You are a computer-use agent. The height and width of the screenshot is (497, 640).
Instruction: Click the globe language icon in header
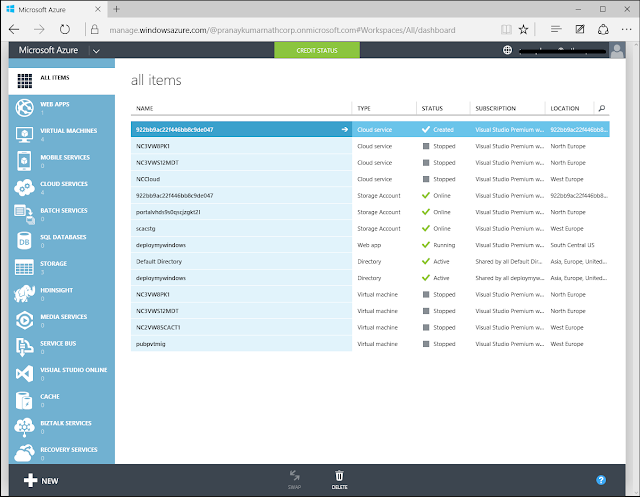(x=507, y=50)
